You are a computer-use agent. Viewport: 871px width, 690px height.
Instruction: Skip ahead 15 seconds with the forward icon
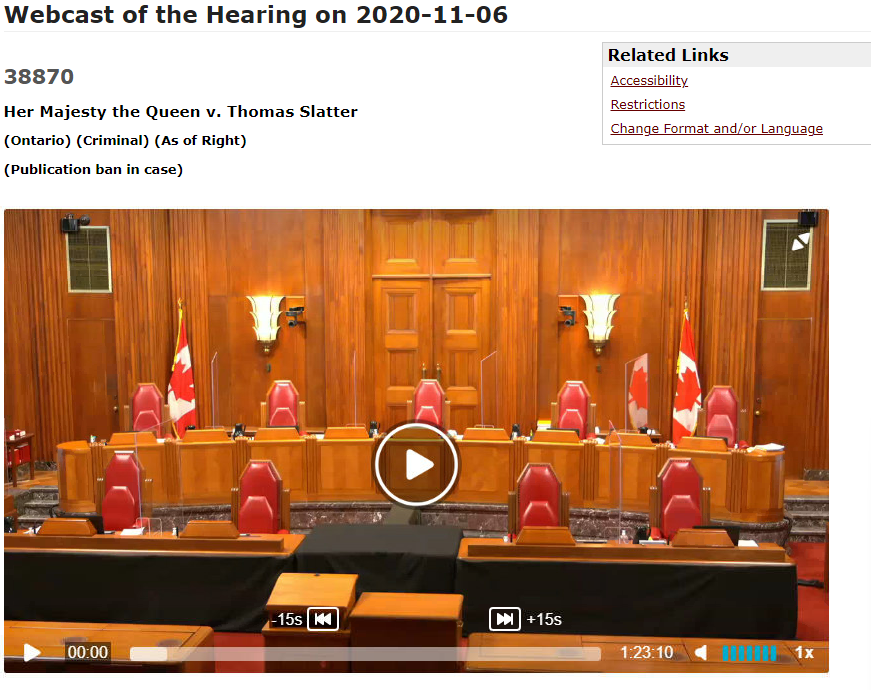[504, 619]
